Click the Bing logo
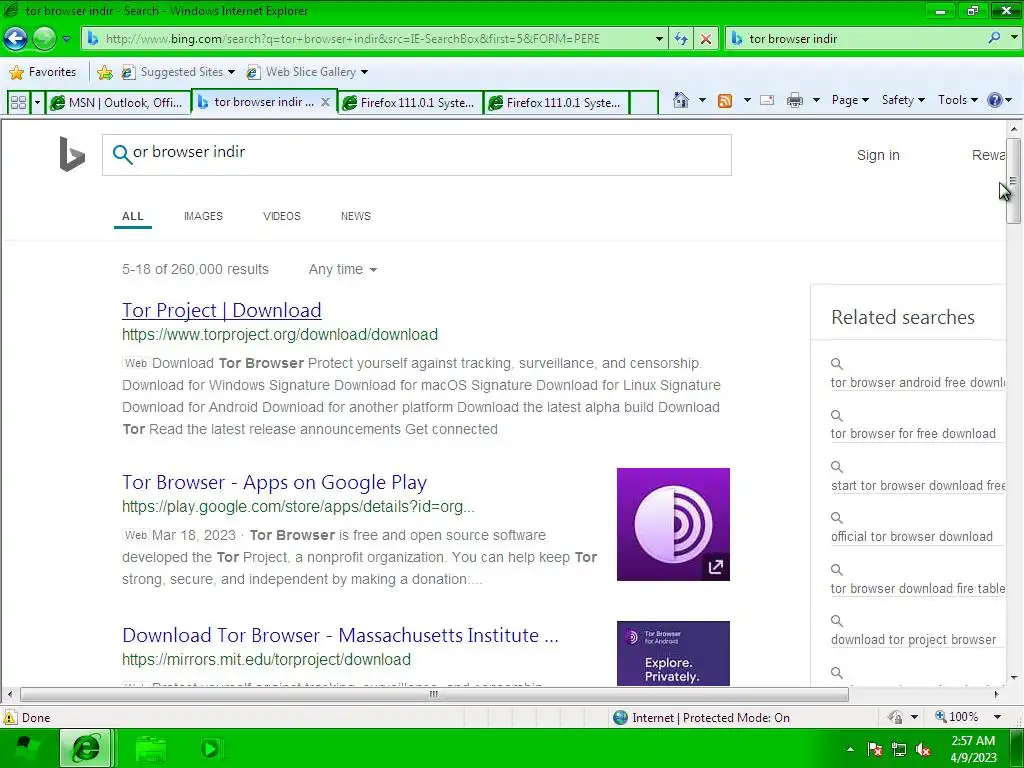This screenshot has width=1024, height=768. point(72,154)
